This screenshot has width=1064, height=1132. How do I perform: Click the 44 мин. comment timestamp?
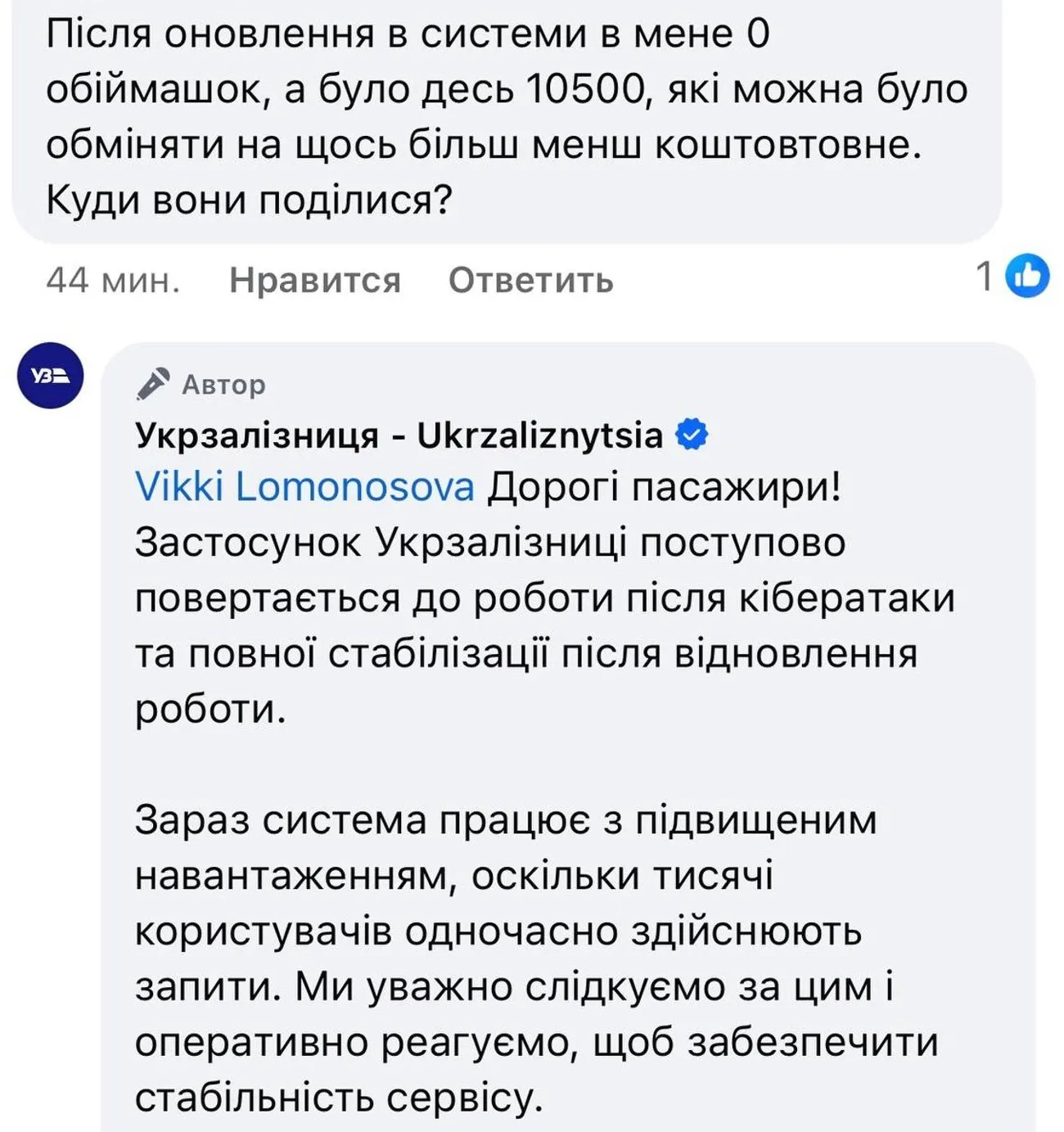coord(113,280)
